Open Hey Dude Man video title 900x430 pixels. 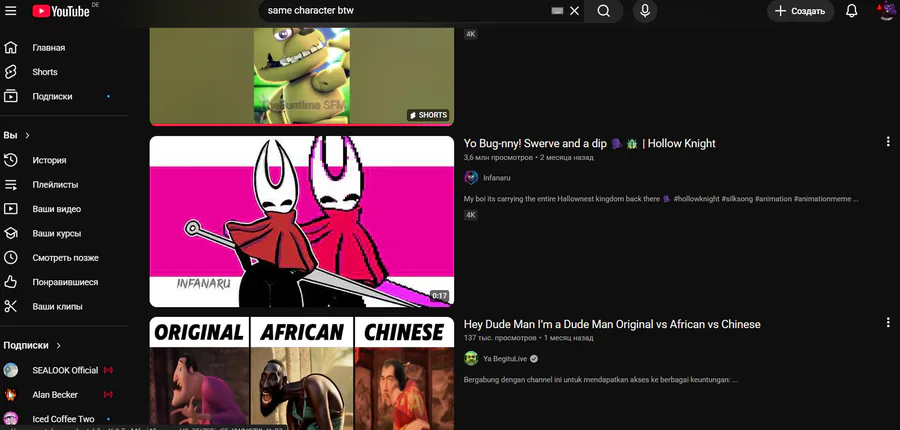point(612,324)
